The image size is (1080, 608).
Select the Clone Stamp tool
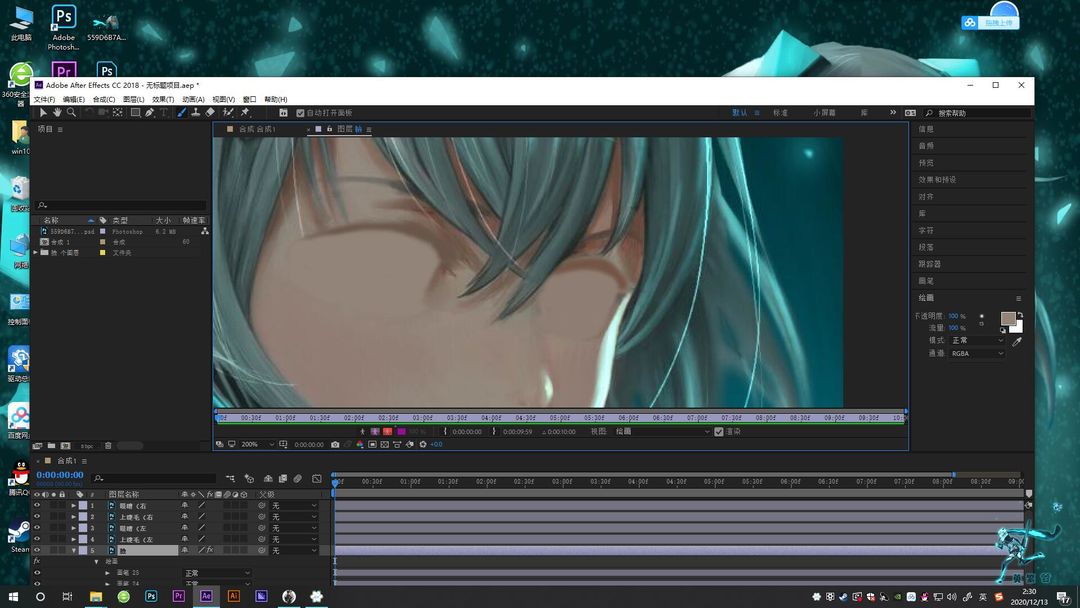196,112
